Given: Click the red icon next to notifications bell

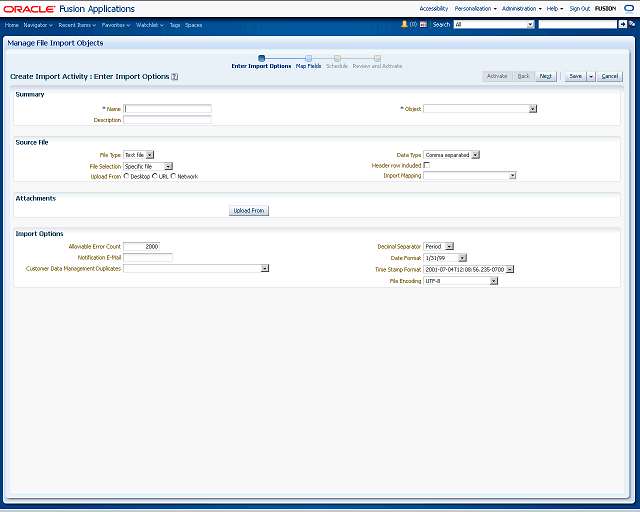Looking at the screenshot, I should click(x=424, y=24).
